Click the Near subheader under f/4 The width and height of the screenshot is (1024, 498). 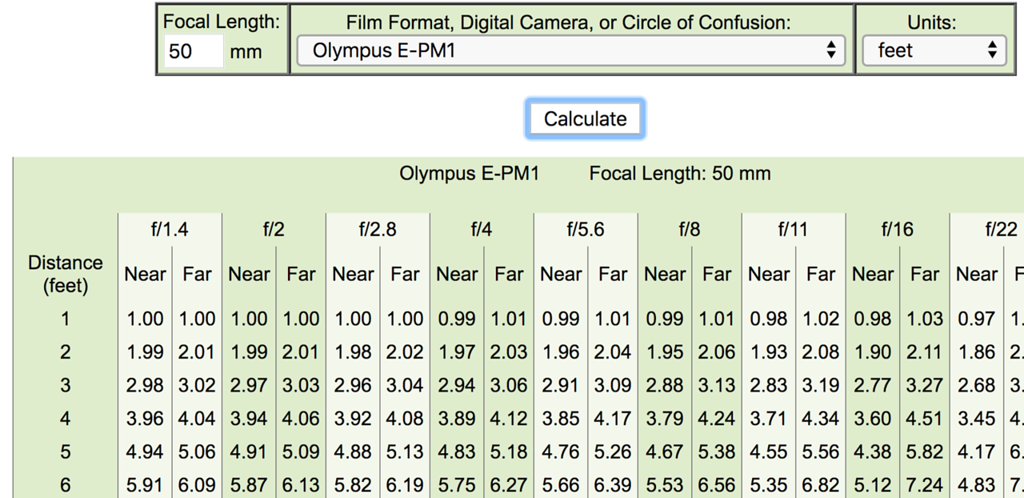(x=457, y=274)
